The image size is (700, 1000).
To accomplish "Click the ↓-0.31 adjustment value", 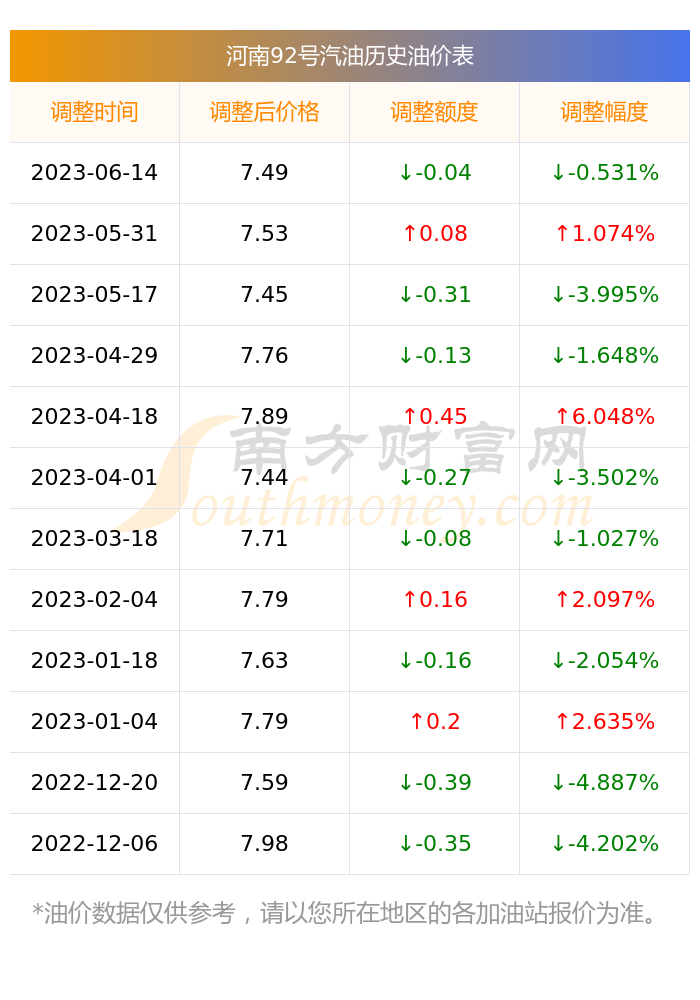I will [434, 295].
